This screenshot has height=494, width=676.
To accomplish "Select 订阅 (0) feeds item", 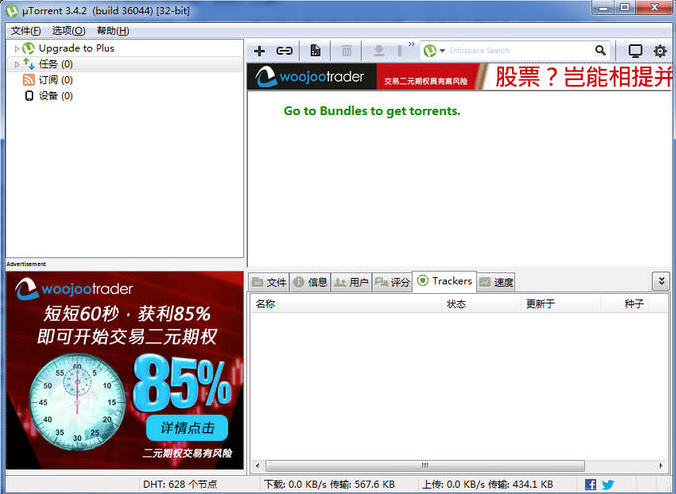I will [56, 80].
